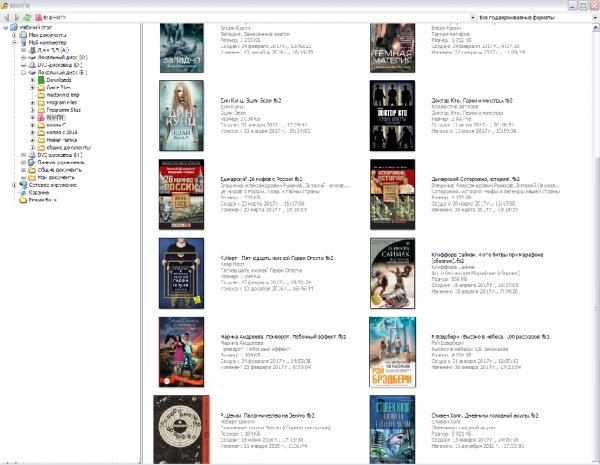The height and width of the screenshot is (465, 600).
Task: Open the Стивен Холл shark book cover
Action: point(392,429)
